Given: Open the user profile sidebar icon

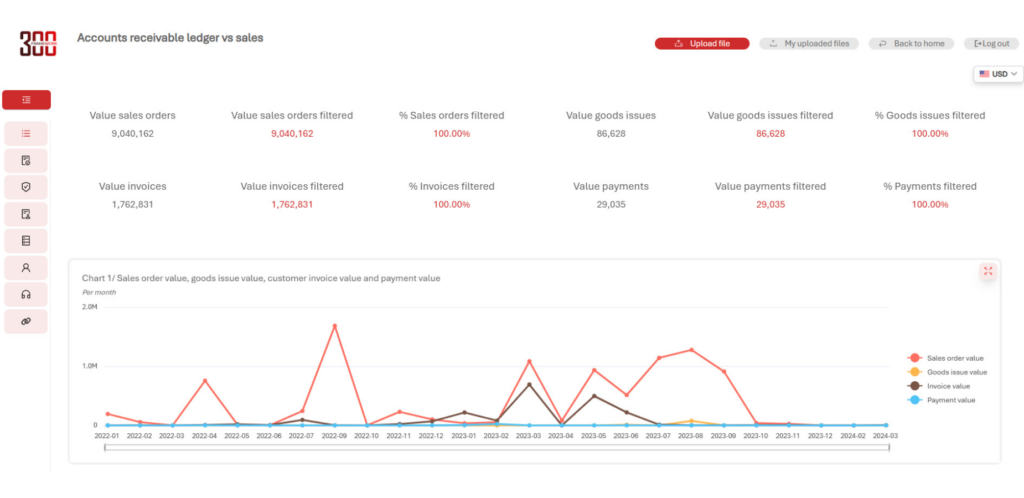Looking at the screenshot, I should 26,268.
